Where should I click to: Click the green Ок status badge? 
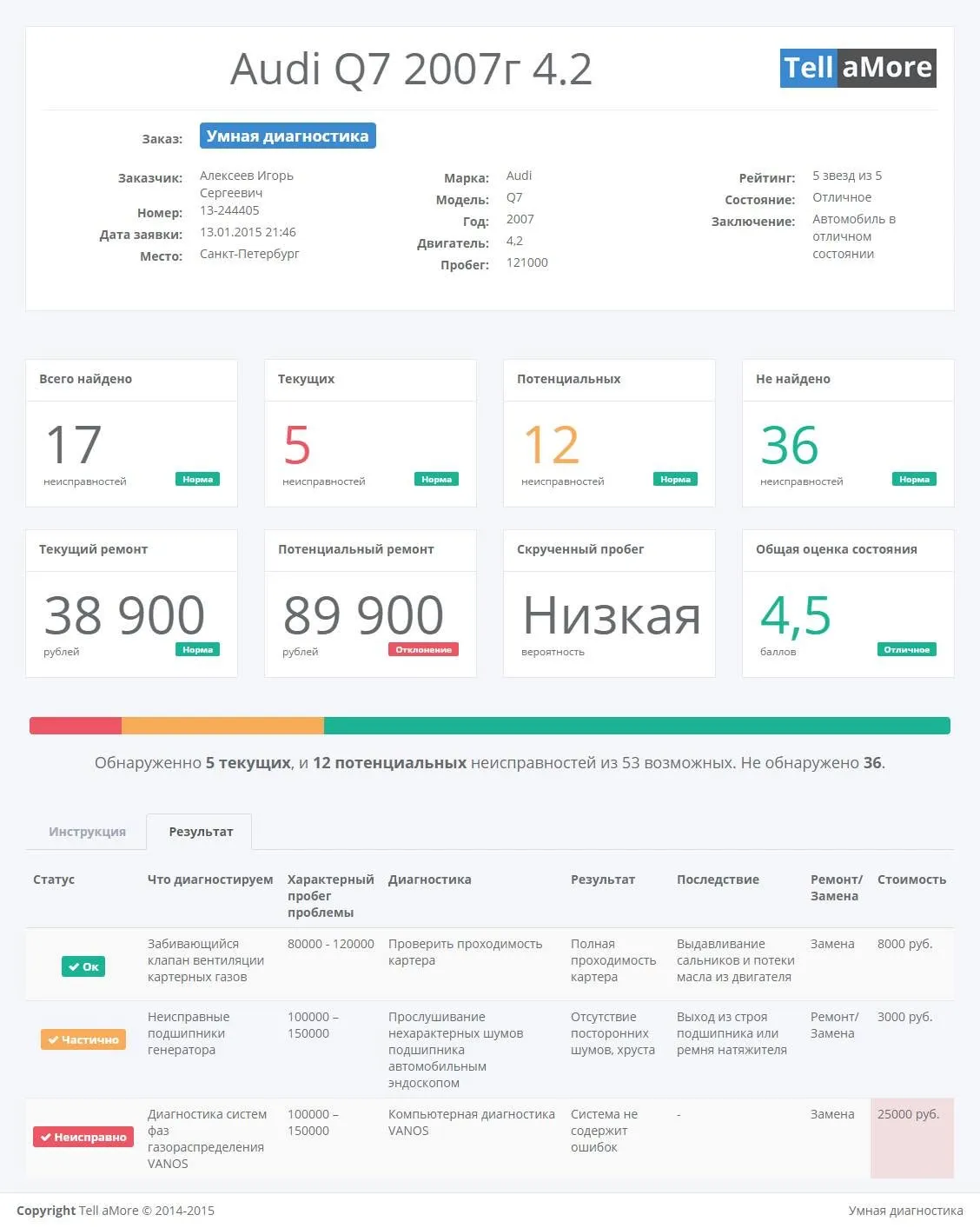coord(83,966)
